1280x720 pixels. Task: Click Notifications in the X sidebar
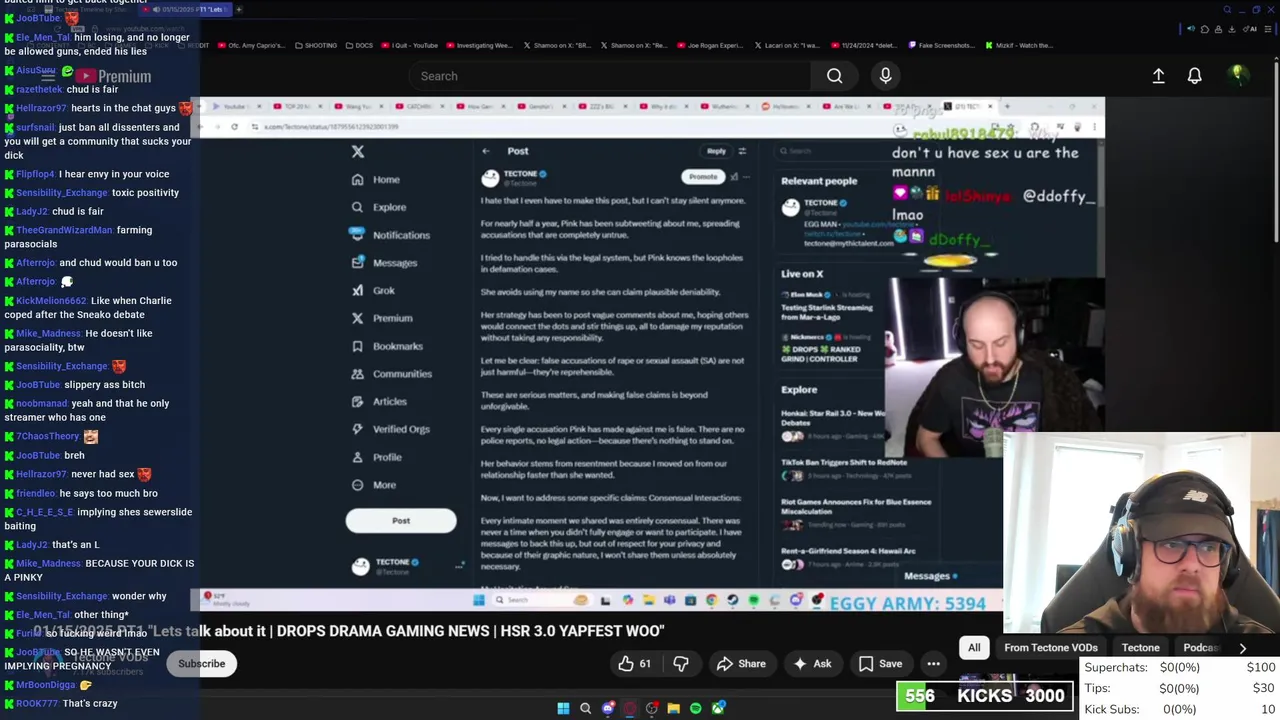click(x=390, y=235)
